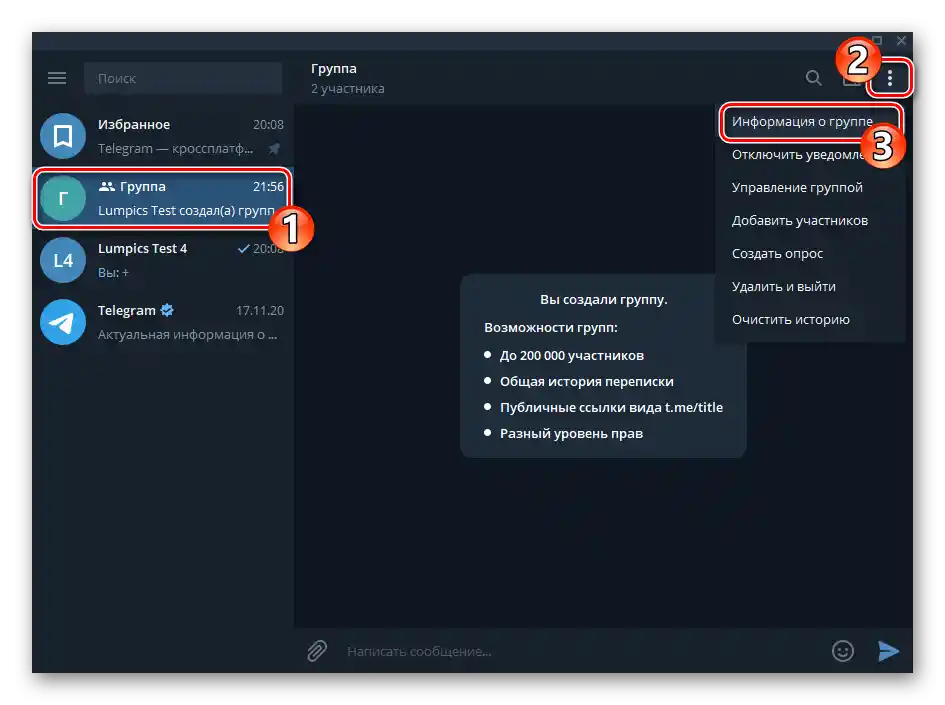Open the hamburger main menu
The height and width of the screenshot is (705, 945).
pos(57,78)
